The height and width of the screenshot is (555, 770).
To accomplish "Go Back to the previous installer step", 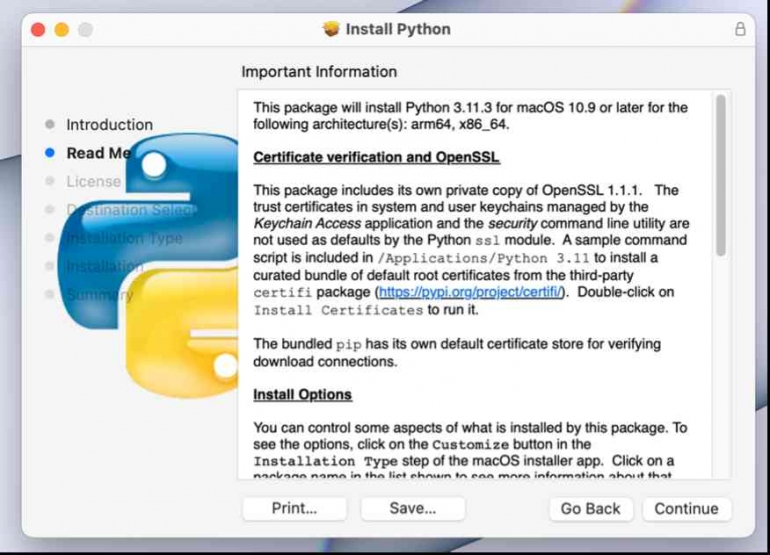I will pos(590,508).
